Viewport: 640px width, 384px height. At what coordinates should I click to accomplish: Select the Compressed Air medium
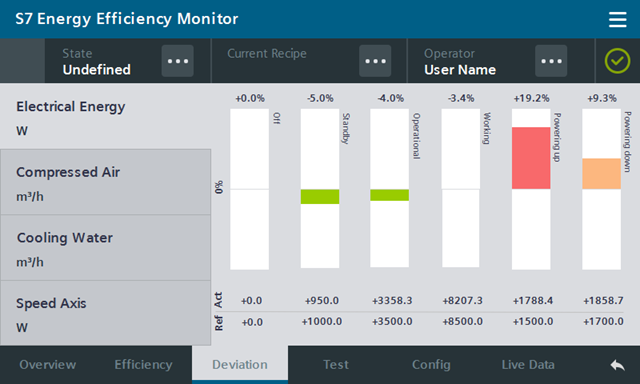(x=105, y=182)
